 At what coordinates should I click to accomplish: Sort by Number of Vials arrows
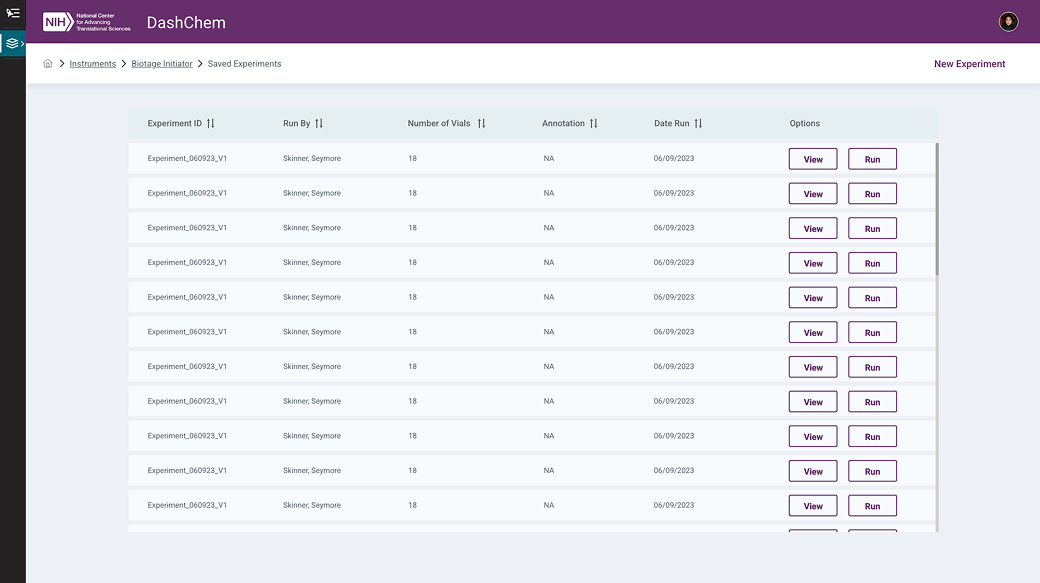481,124
